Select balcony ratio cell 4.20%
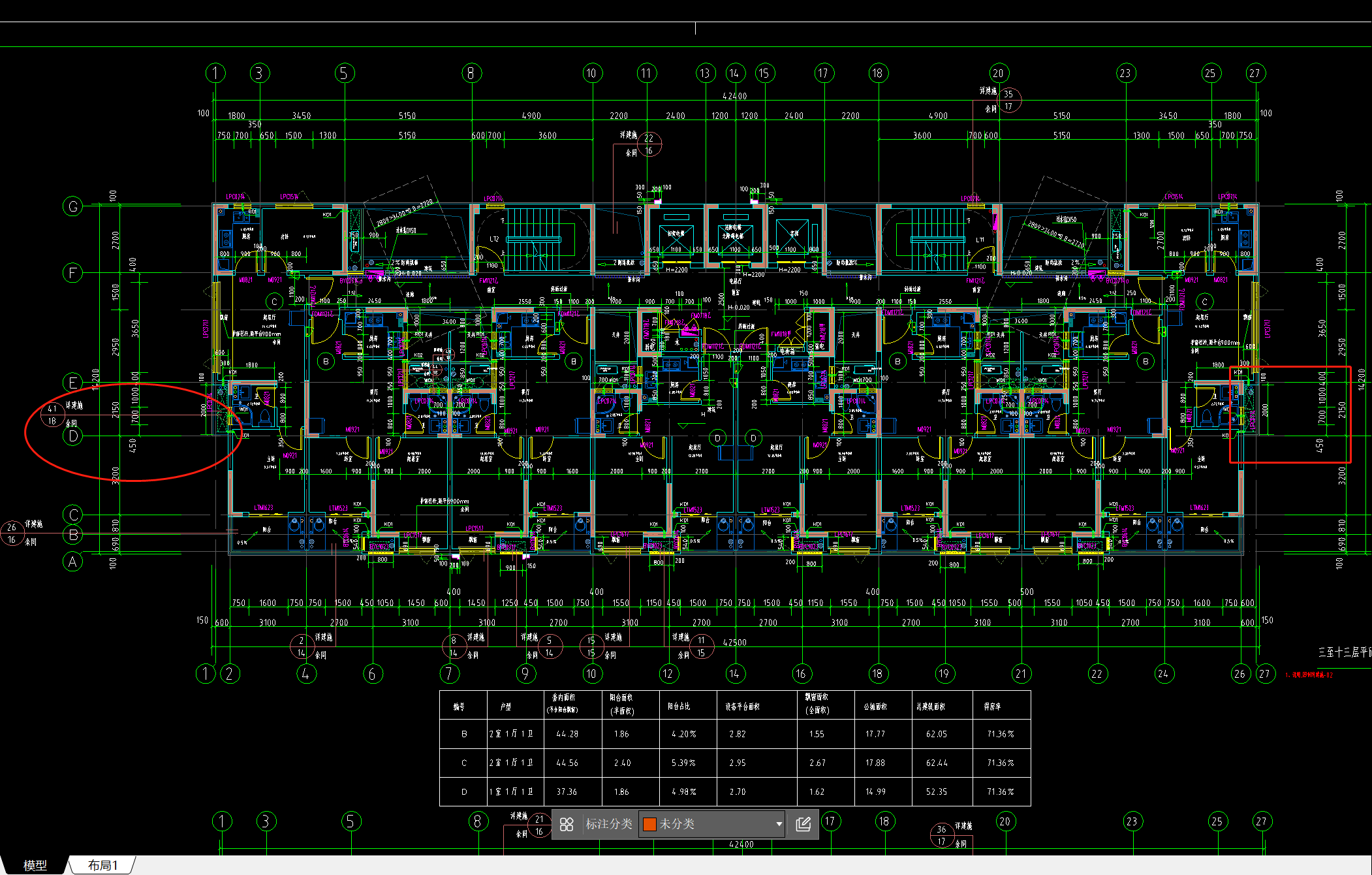 pos(683,734)
